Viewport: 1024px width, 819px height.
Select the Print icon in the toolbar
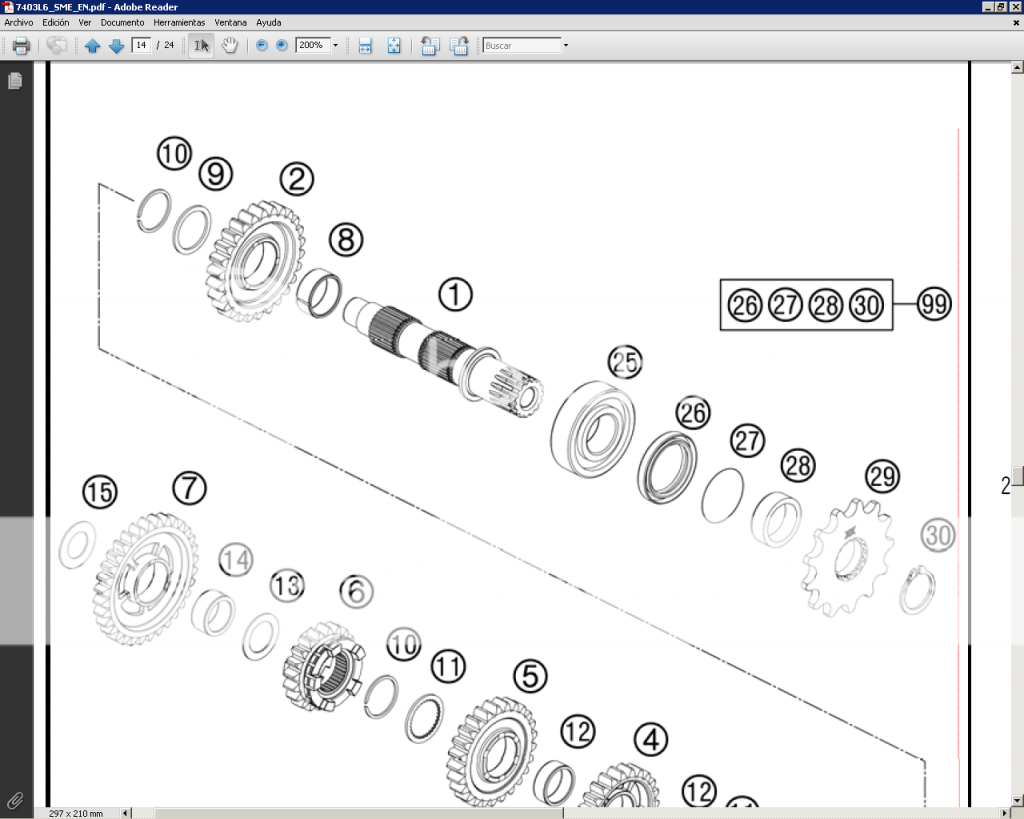[x=20, y=45]
